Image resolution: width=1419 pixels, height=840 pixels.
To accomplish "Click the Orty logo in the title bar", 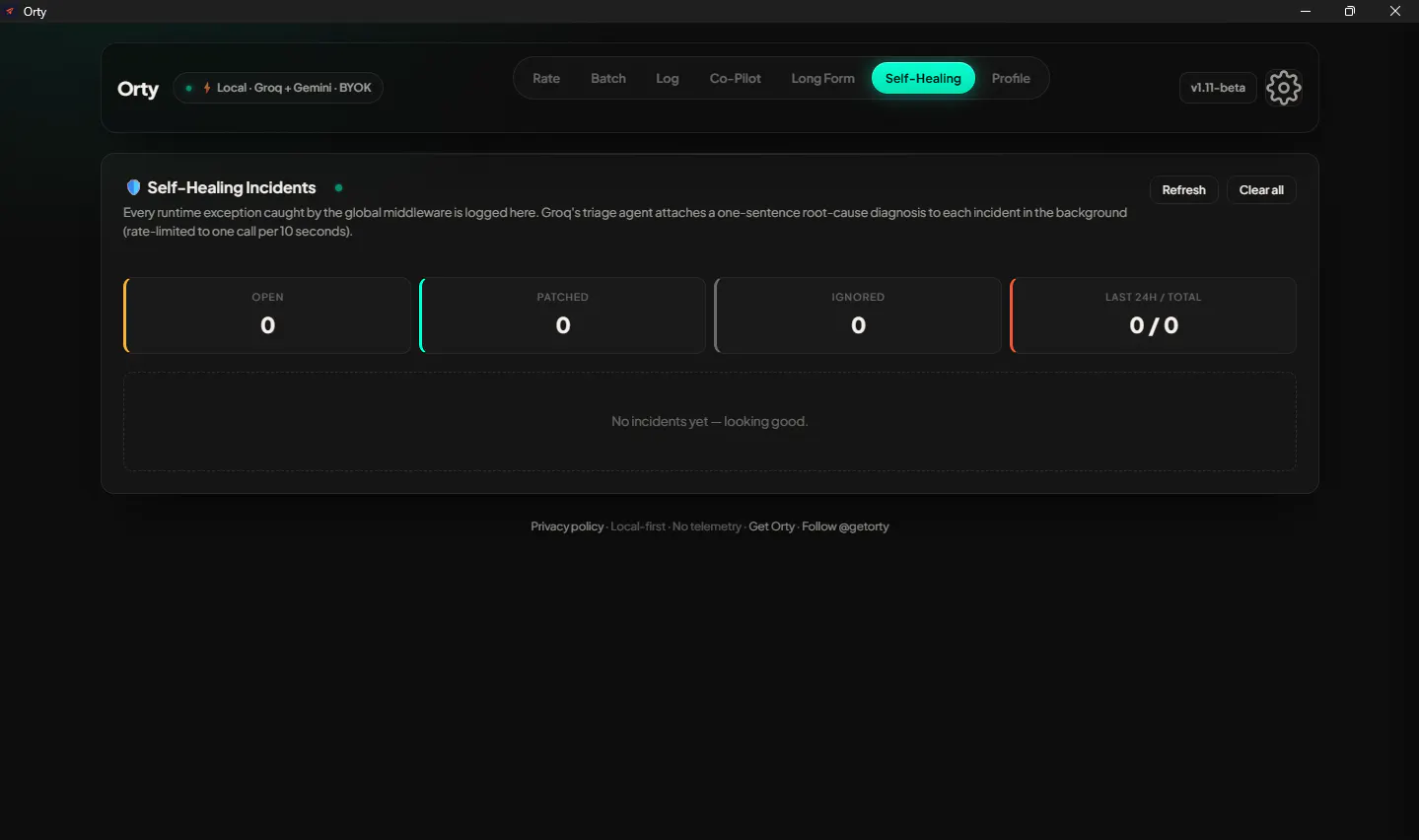I will click(10, 11).
